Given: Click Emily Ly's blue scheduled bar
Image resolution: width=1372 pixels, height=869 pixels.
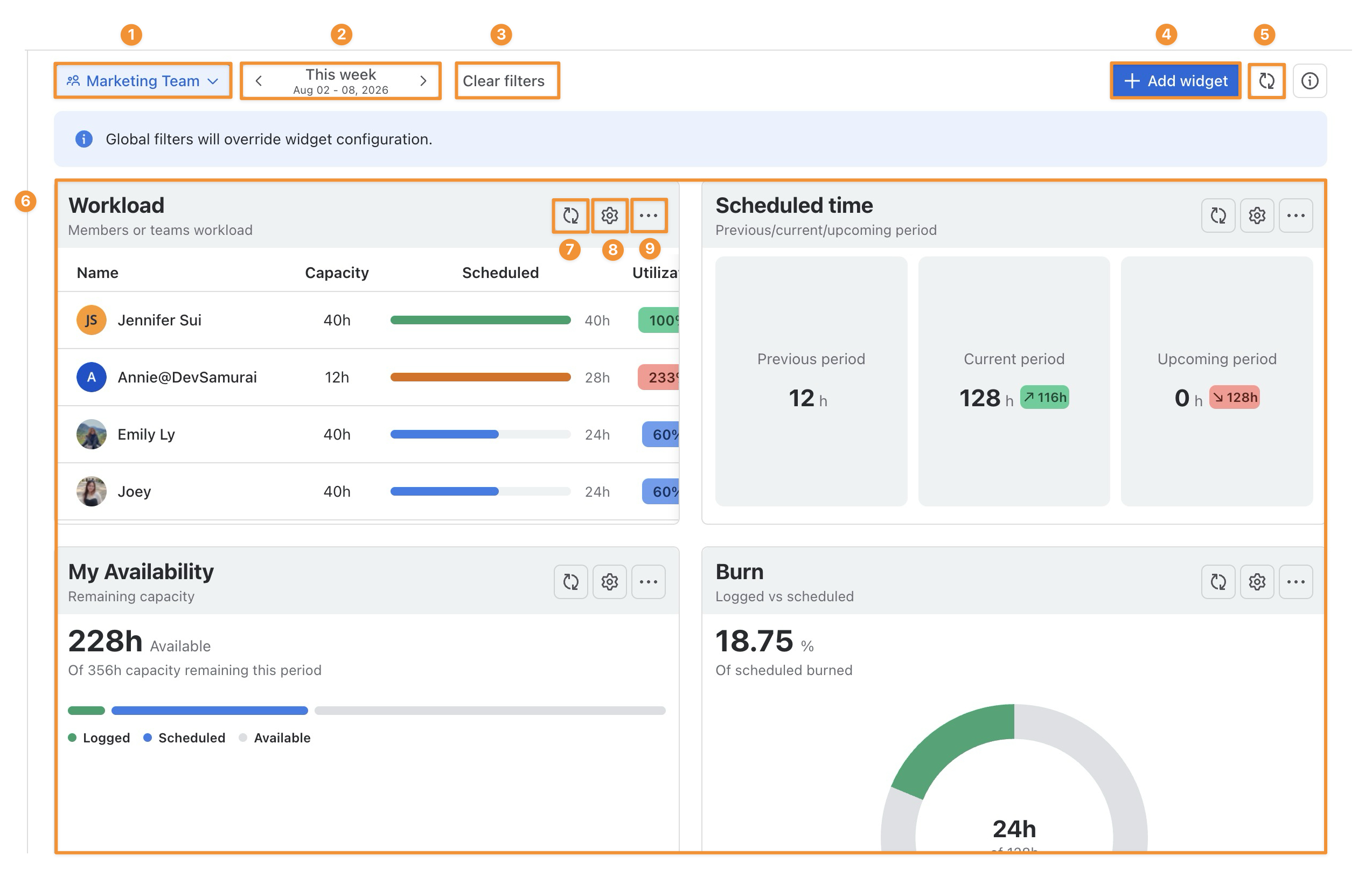Looking at the screenshot, I should click(x=444, y=434).
